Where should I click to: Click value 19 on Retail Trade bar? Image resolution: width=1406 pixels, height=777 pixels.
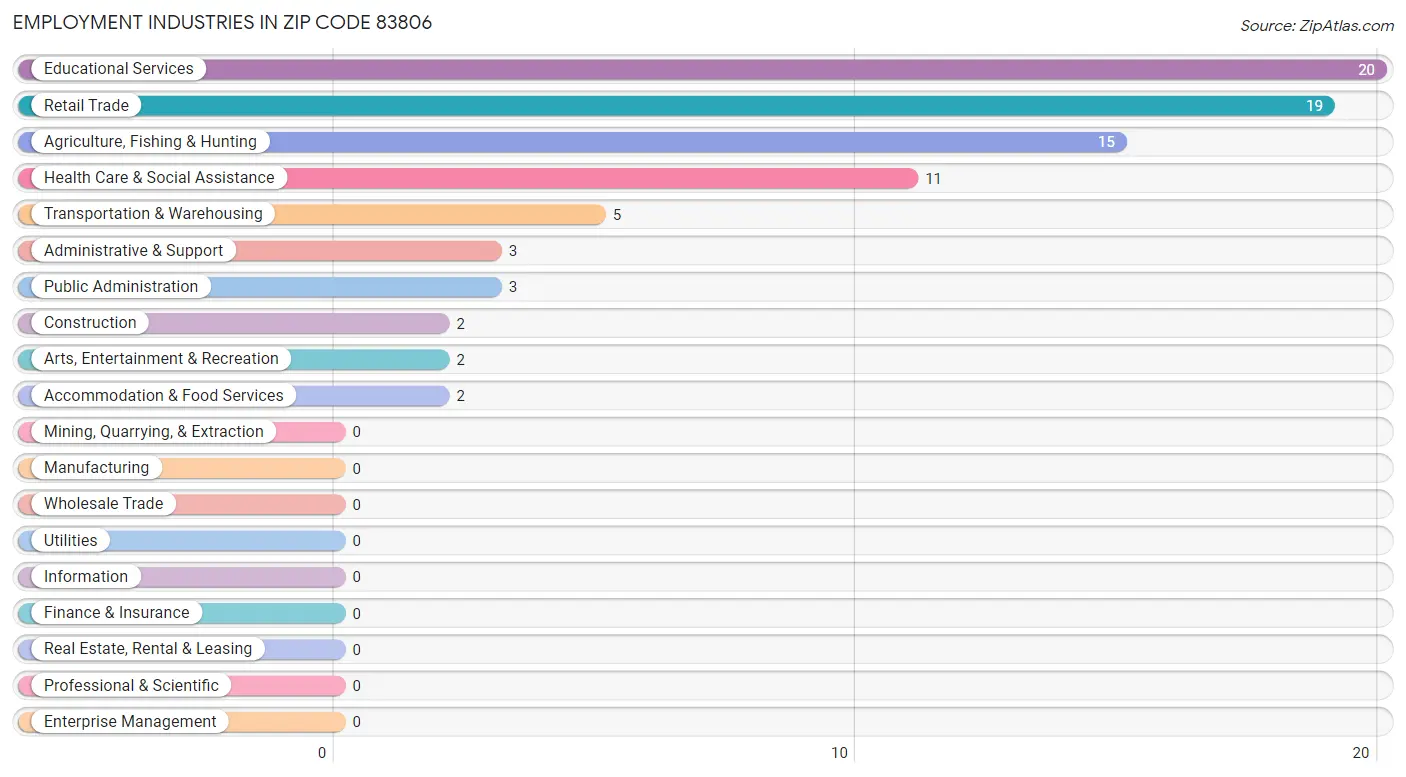(1314, 106)
